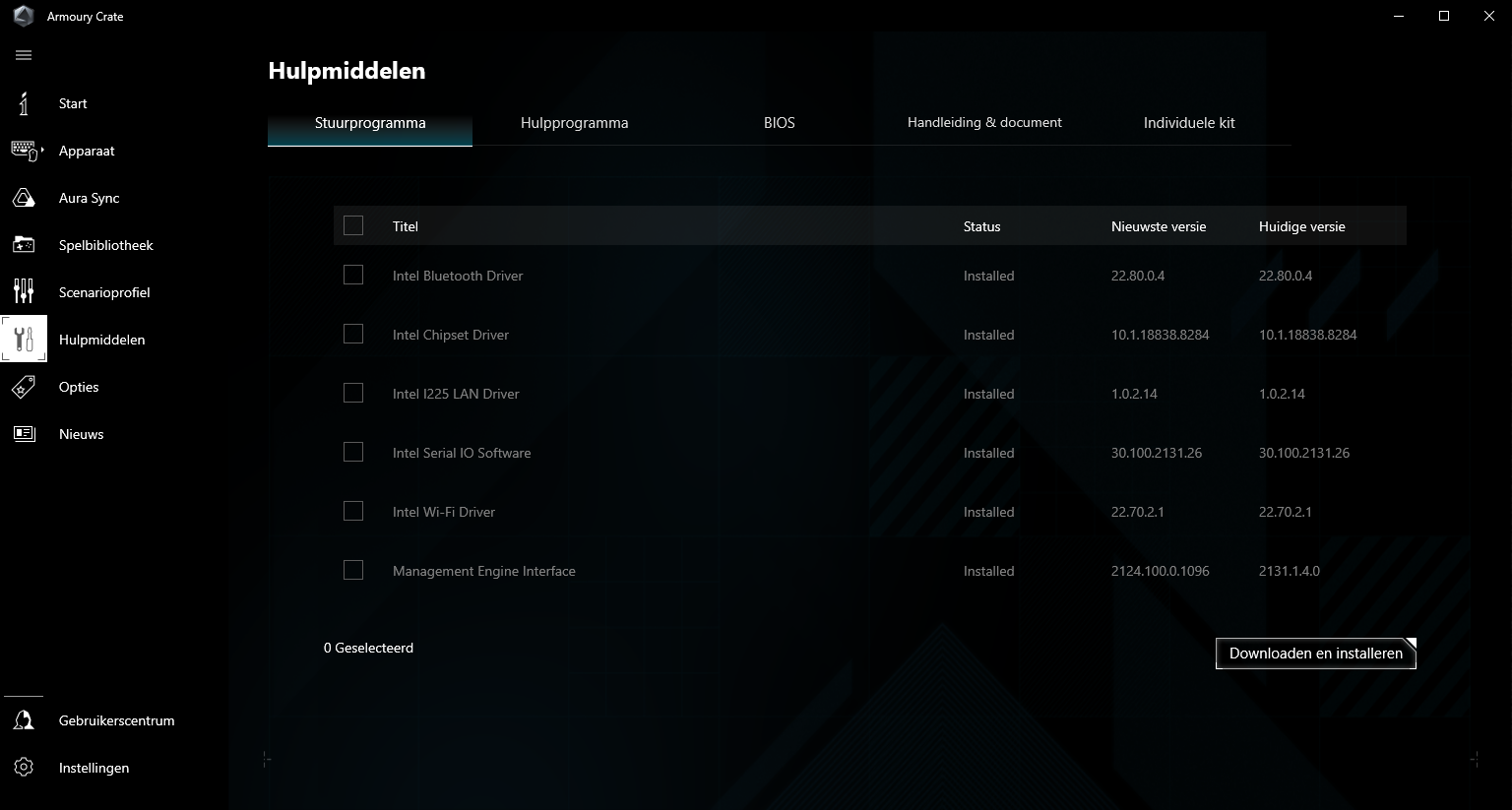Screen dimensions: 1512x810
Task: Click the Hulpmiddelen page heading
Action: (346, 71)
